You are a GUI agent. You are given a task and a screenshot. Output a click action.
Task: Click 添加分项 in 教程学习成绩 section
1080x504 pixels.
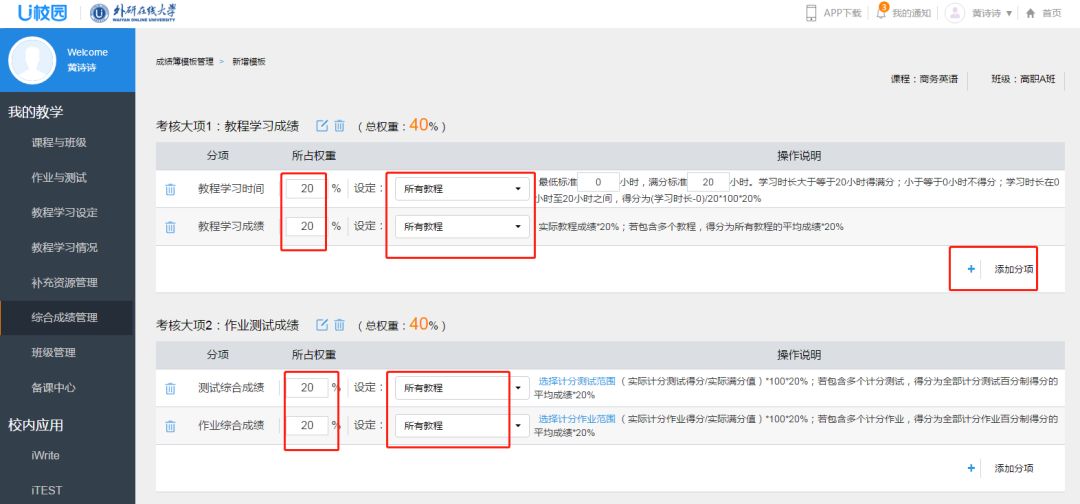pyautogui.click(x=1014, y=269)
